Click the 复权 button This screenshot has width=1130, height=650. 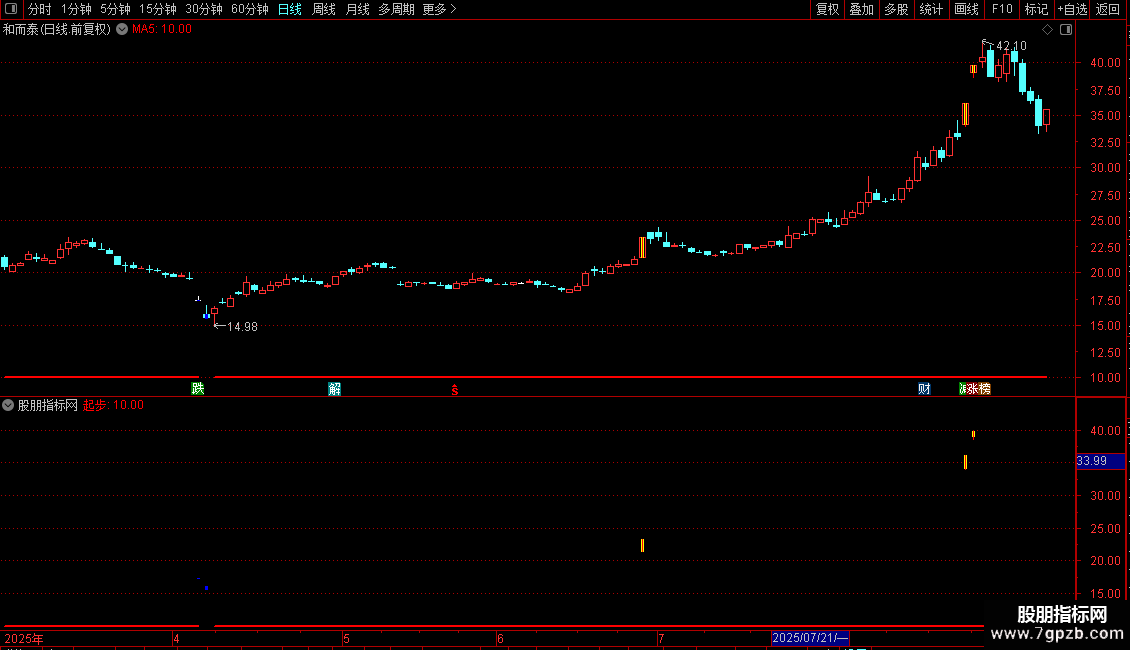(827, 9)
